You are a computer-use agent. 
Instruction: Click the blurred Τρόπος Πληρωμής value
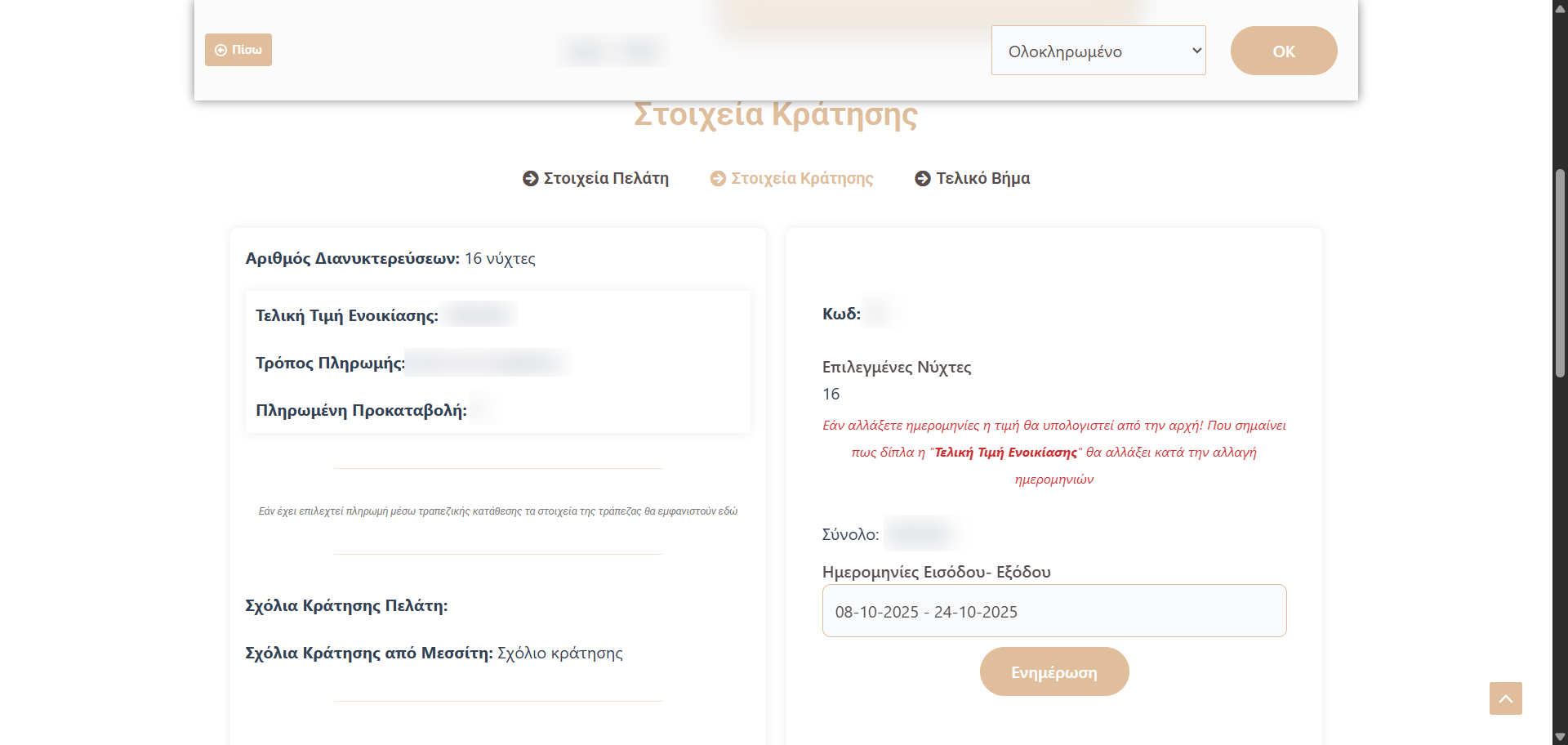click(488, 362)
